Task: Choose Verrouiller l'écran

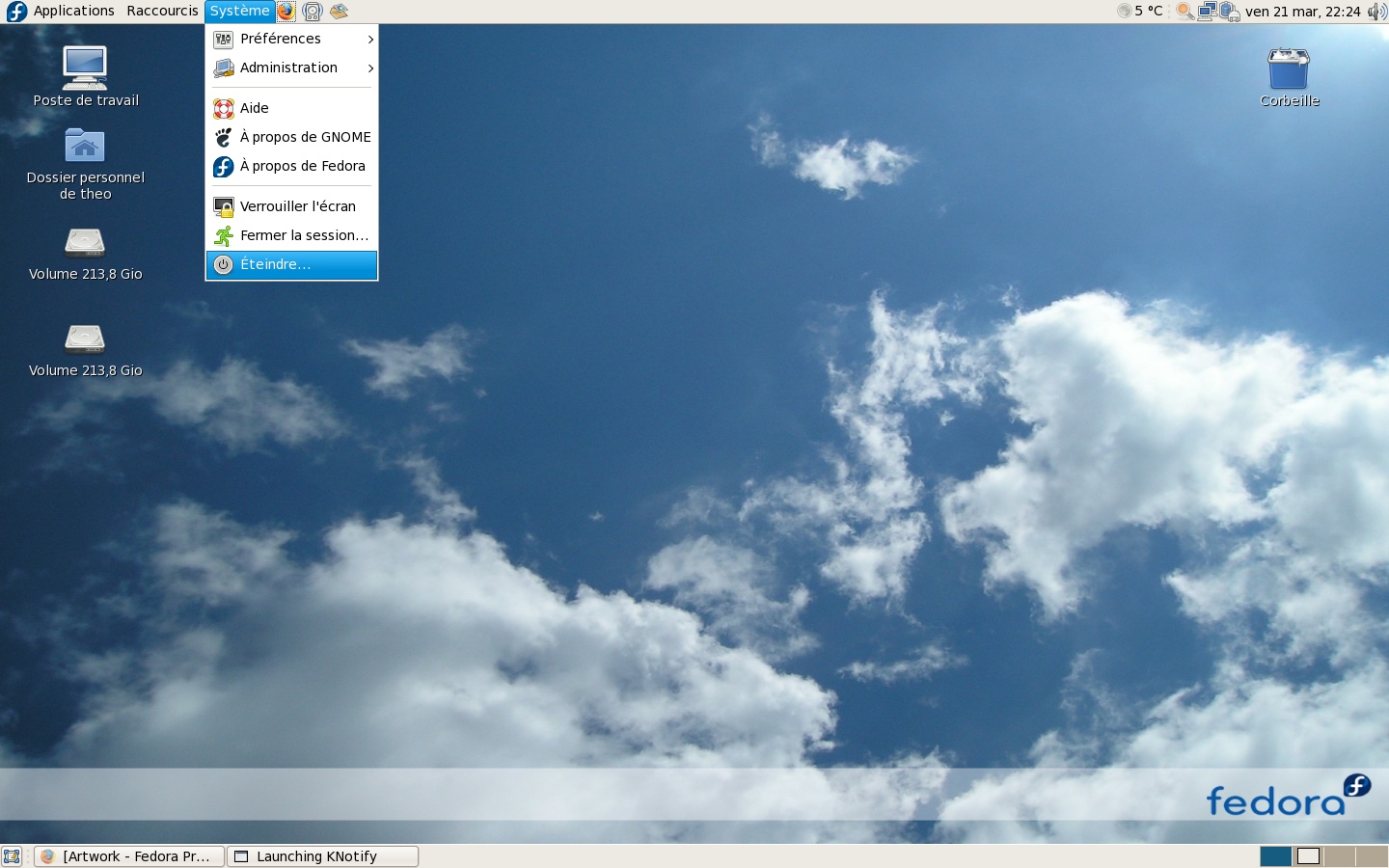Action: 291,206
